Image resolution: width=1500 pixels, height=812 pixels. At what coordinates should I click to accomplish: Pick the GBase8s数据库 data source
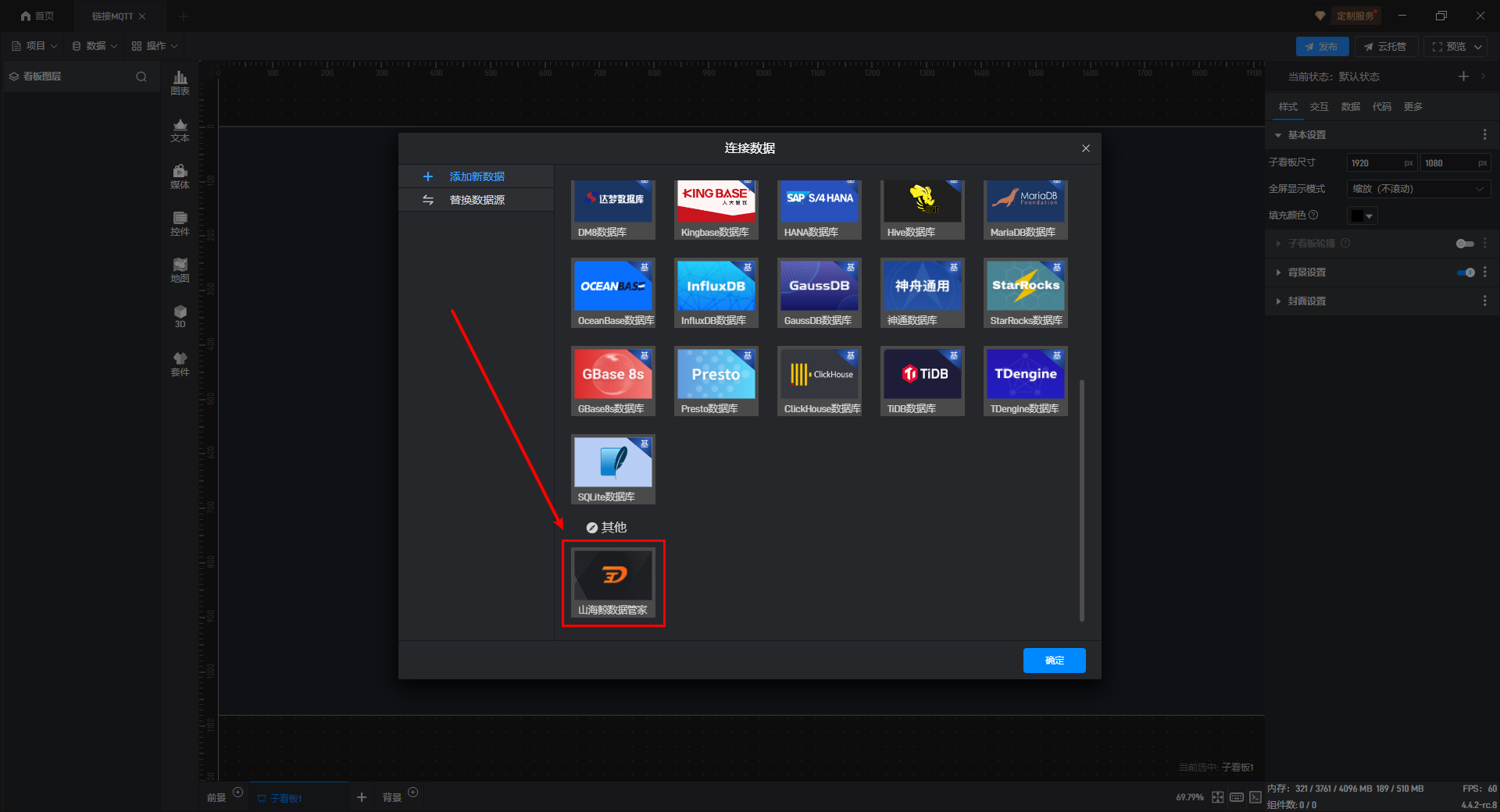pos(613,381)
